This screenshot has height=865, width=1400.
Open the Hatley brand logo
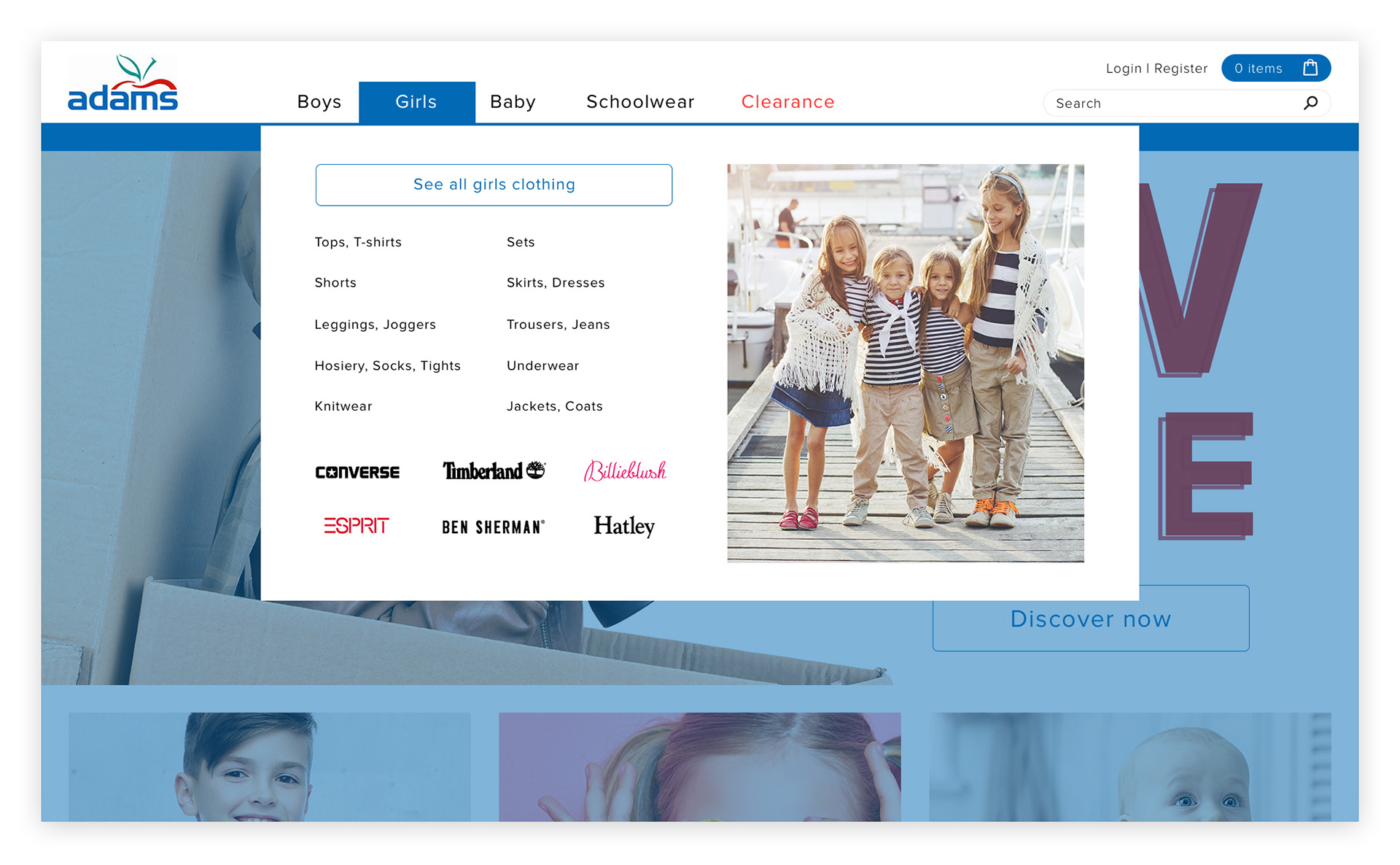(624, 526)
